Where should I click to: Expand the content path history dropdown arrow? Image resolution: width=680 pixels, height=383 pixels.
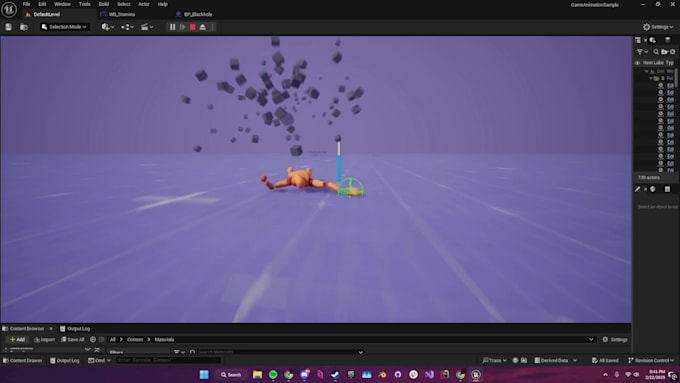tap(591, 340)
